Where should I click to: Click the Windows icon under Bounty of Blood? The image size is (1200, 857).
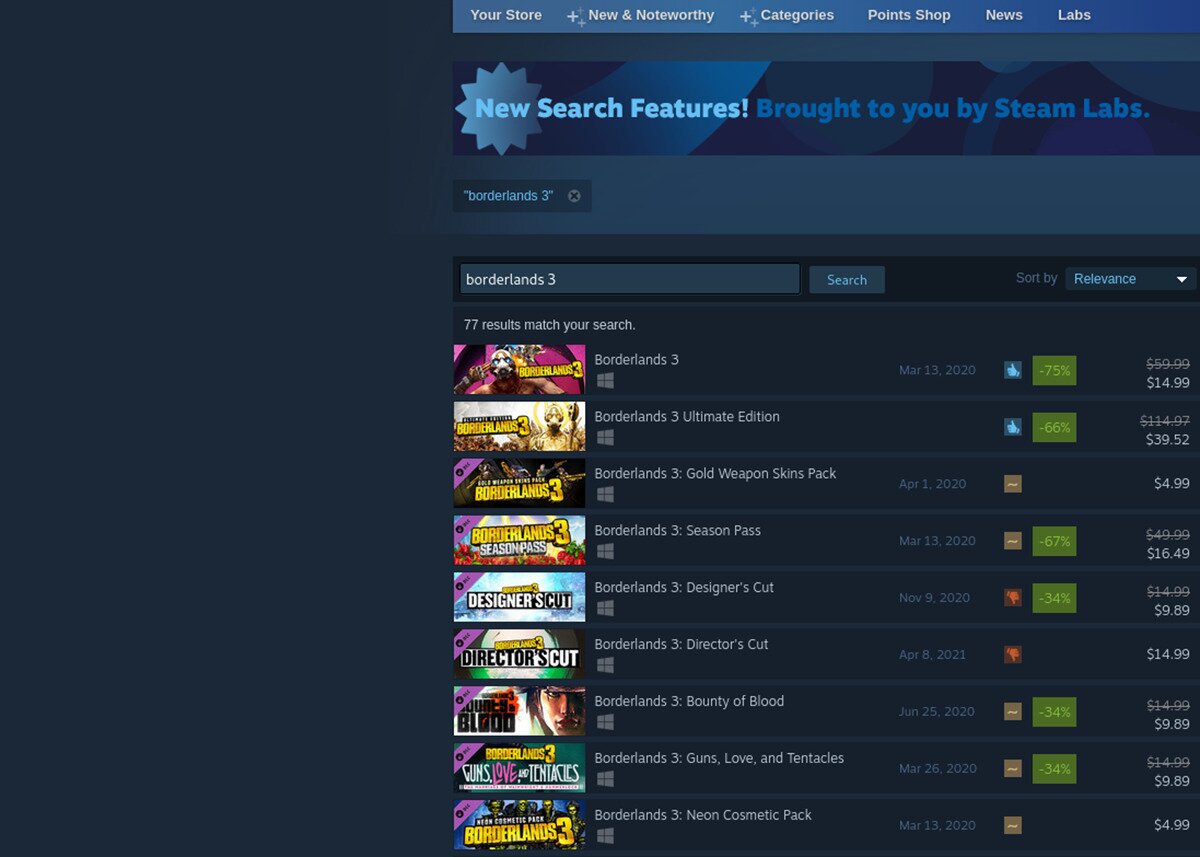604,723
